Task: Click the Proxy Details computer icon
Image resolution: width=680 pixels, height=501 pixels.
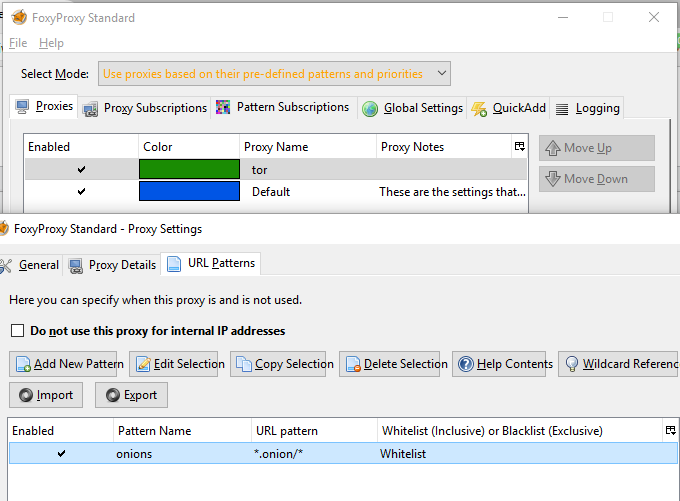Action: click(x=76, y=266)
